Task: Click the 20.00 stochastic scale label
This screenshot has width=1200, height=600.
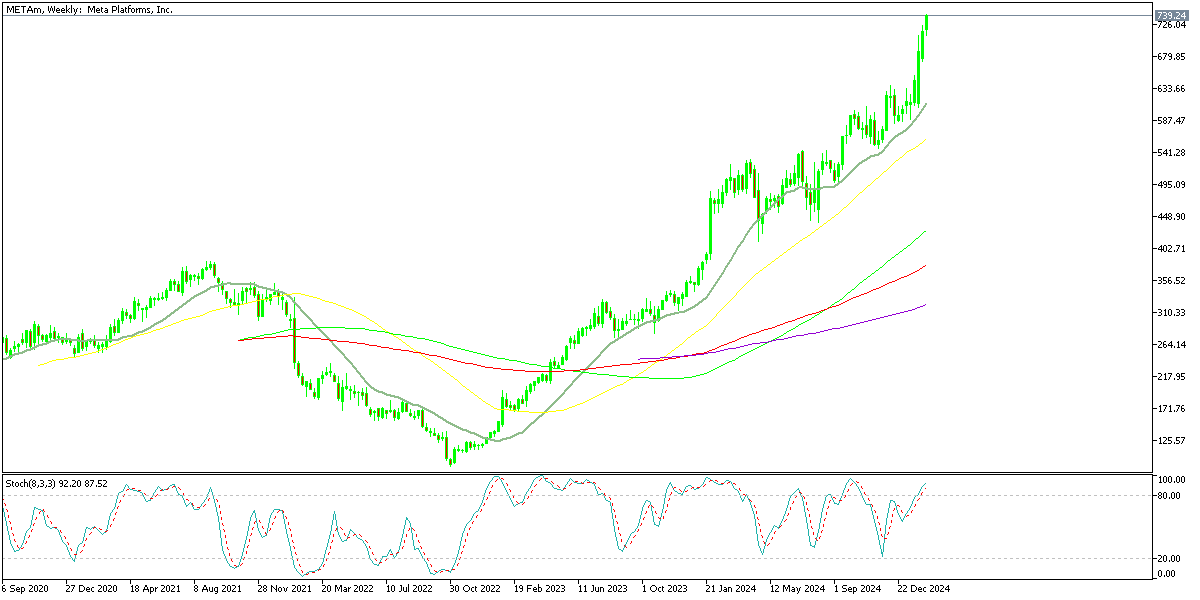Action: (x=1170, y=559)
